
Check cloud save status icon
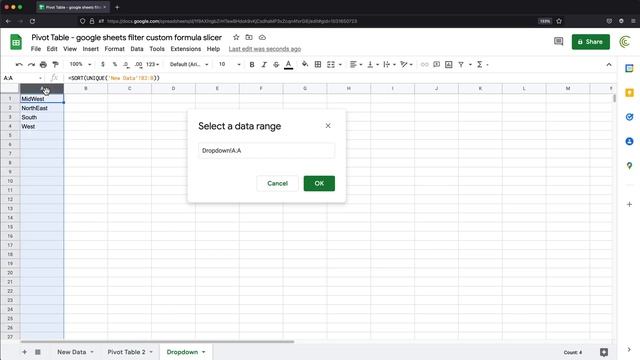[x=262, y=37]
